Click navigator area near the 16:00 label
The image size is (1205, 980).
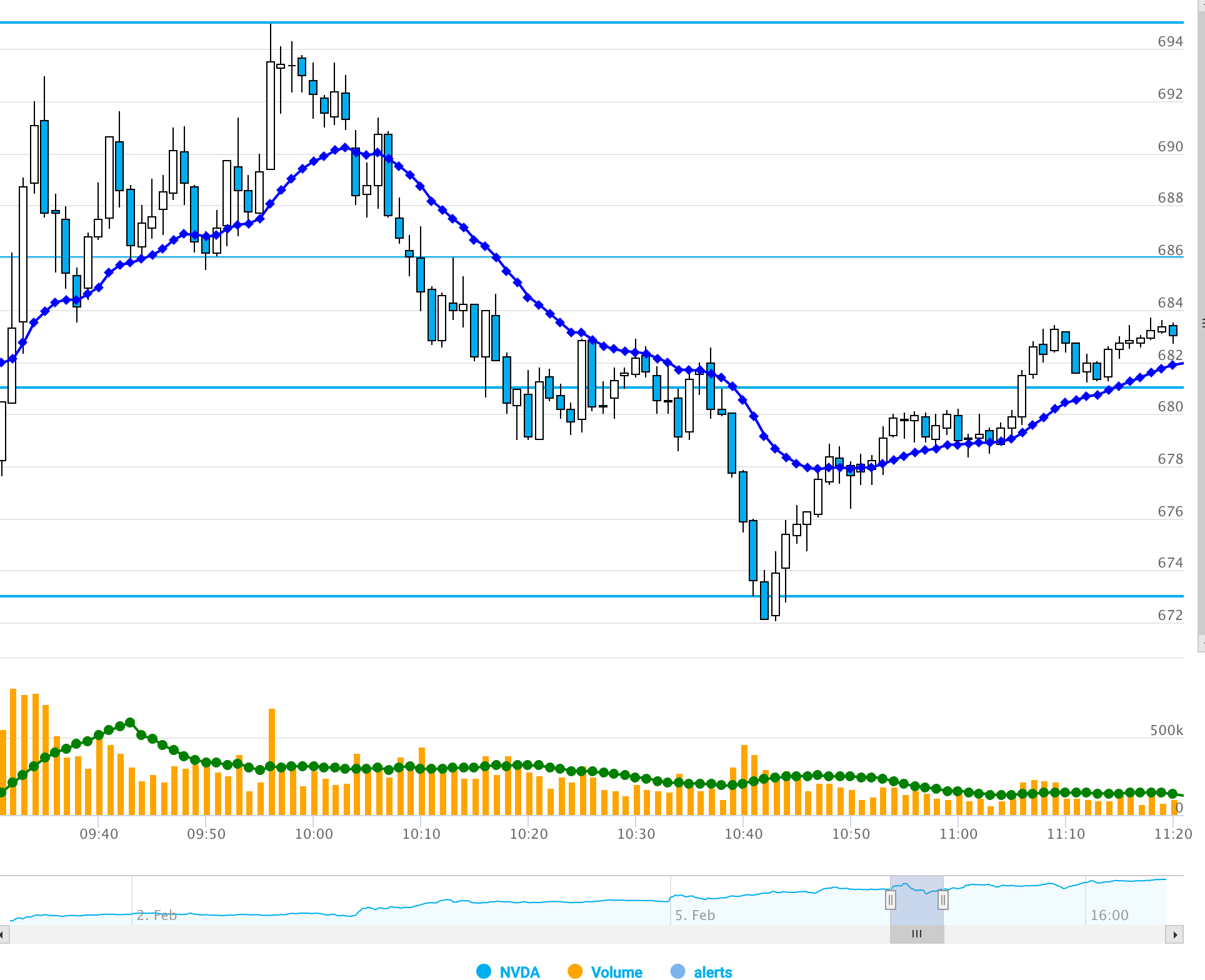point(1109,915)
